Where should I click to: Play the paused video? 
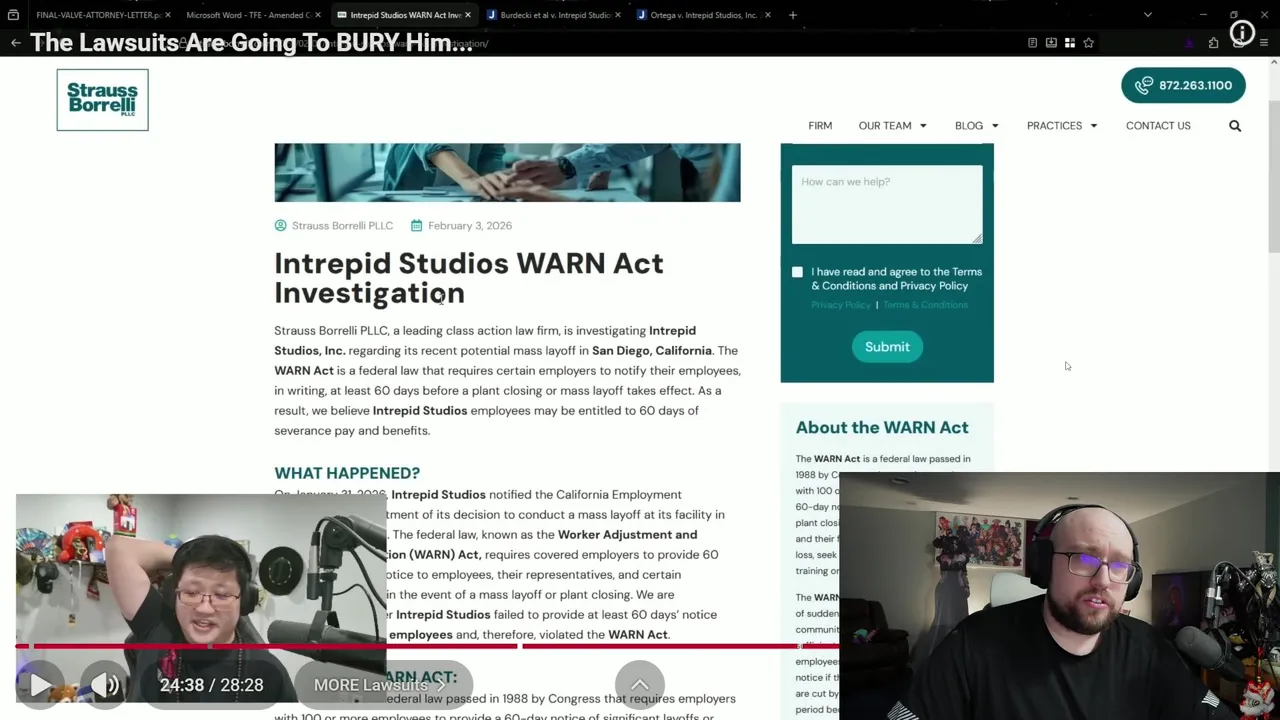(40, 685)
